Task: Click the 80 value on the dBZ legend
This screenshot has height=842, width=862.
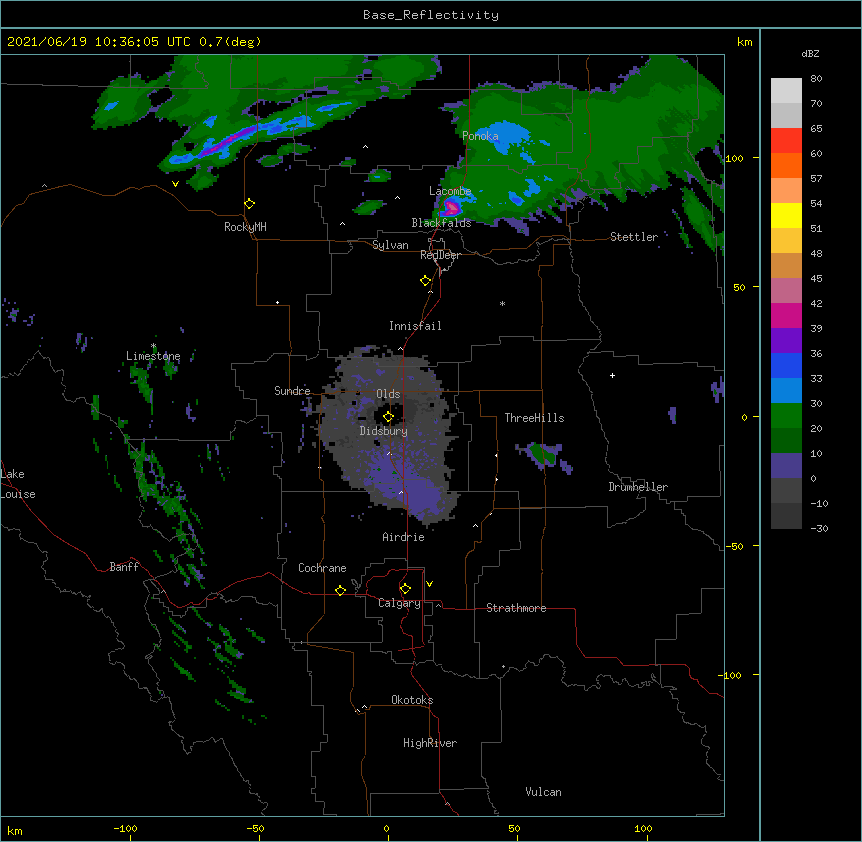Action: coord(816,79)
